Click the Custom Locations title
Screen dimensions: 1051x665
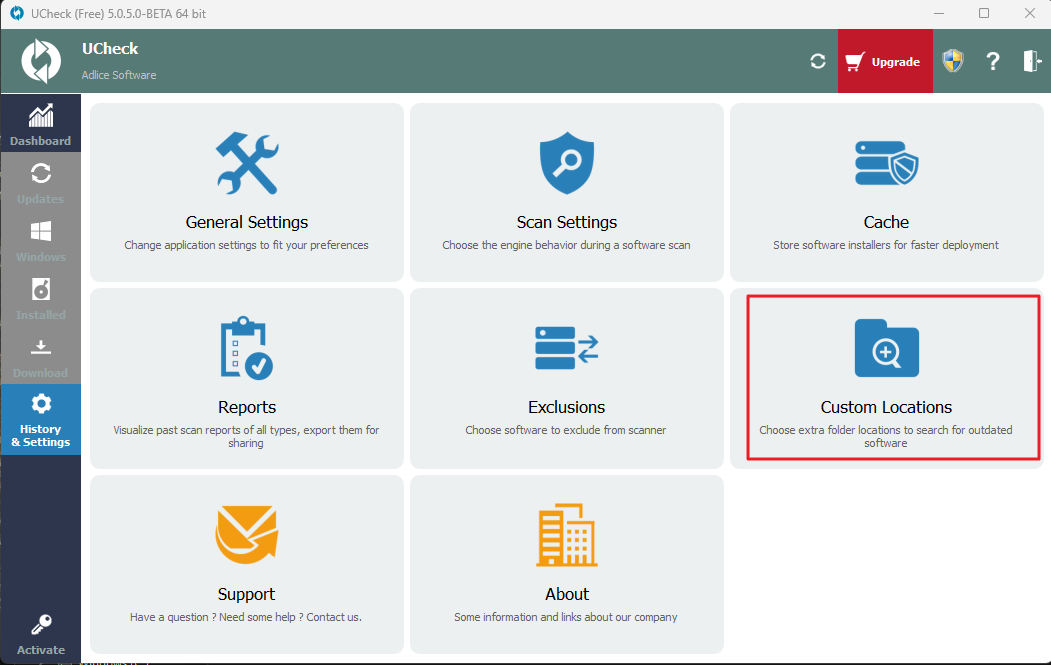(x=886, y=407)
